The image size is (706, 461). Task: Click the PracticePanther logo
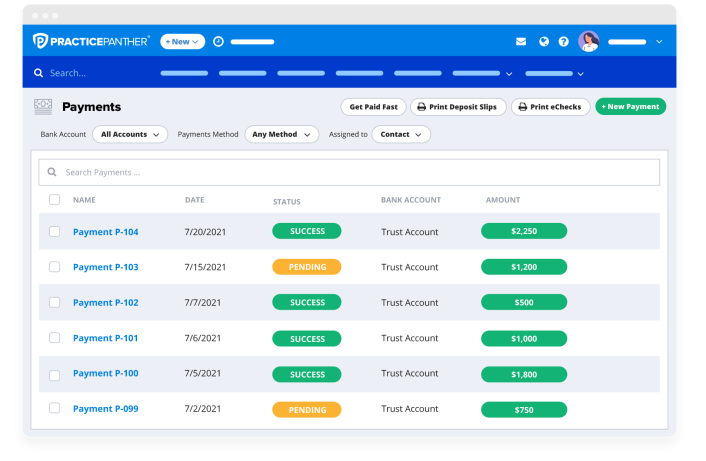pyautogui.click(x=91, y=41)
